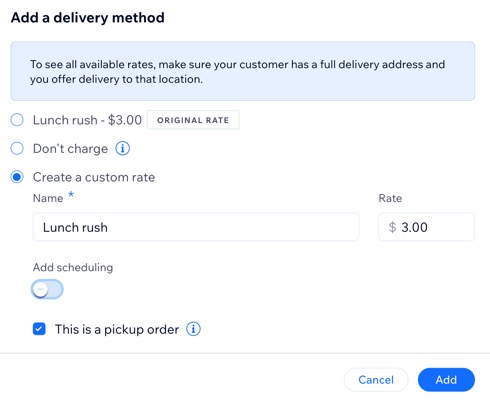Click the Rate amount field showing 3.00
The height and width of the screenshot is (404, 490).
pyautogui.click(x=426, y=227)
